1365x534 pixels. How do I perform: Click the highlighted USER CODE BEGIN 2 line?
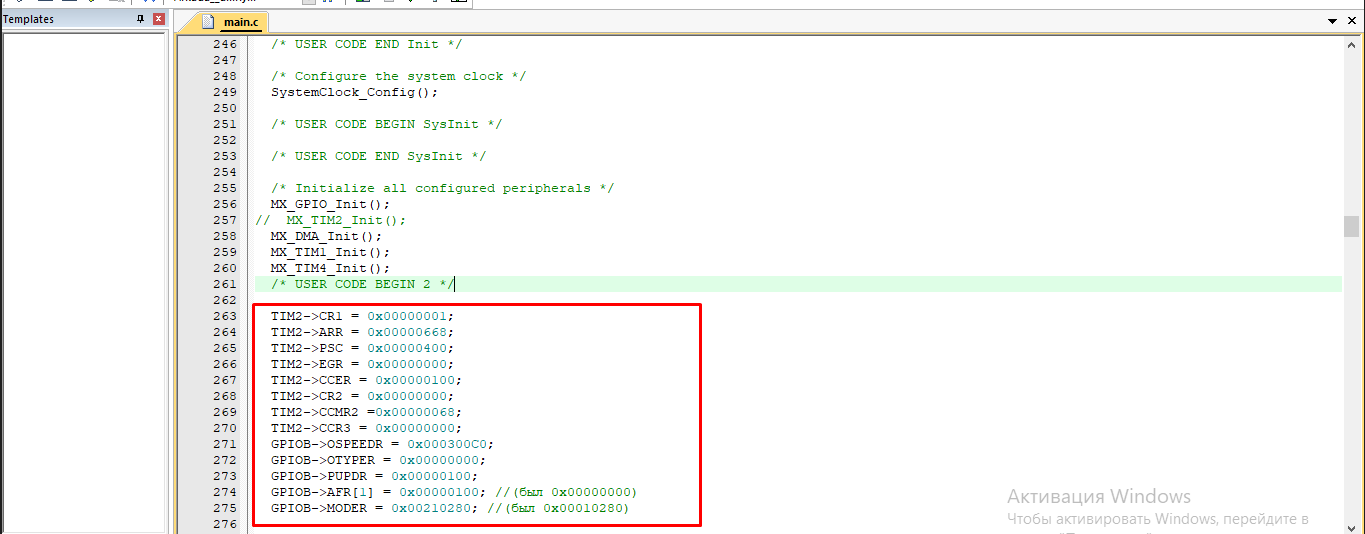tap(362, 284)
